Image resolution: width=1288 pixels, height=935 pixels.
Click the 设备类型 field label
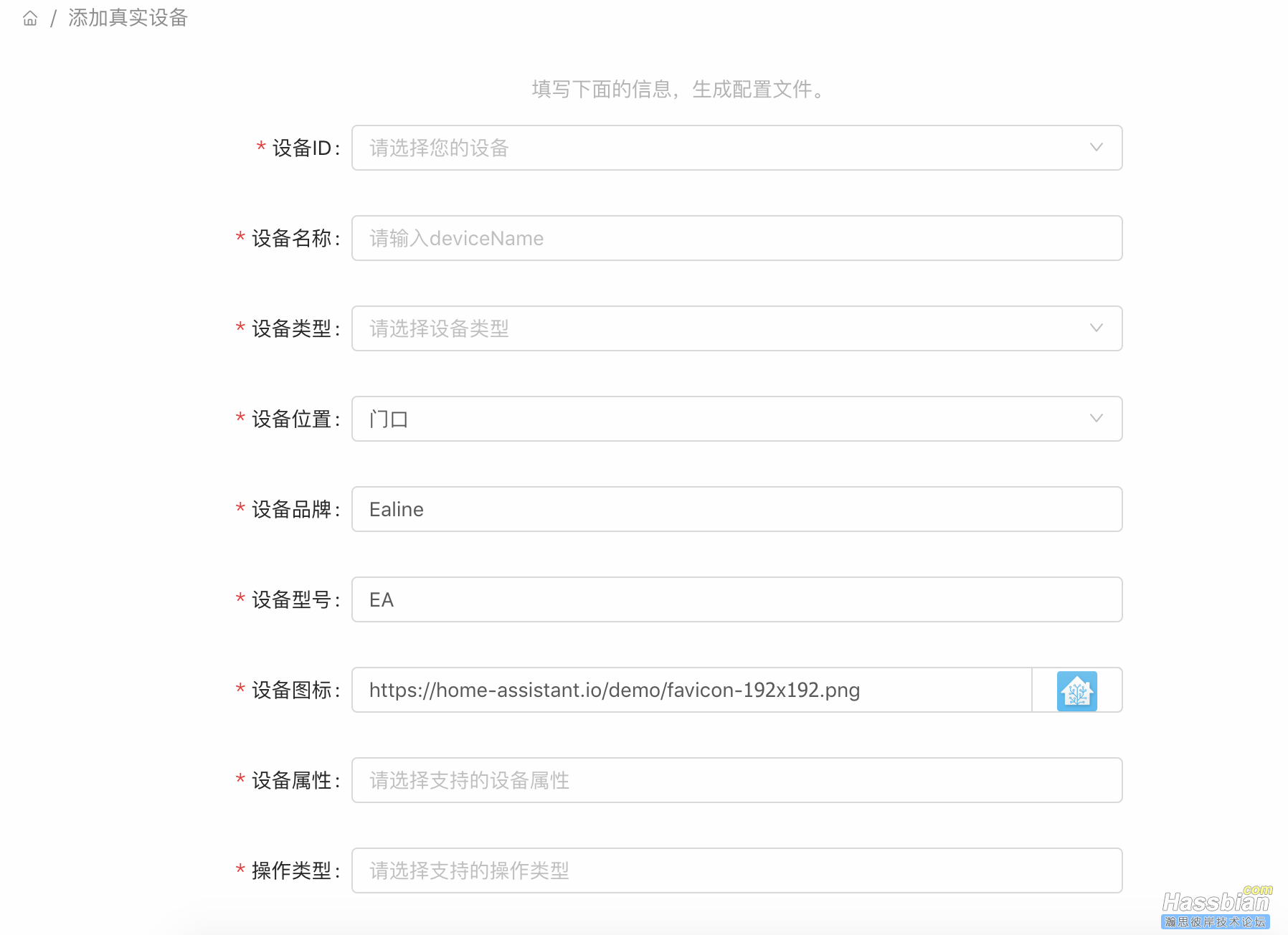point(295,329)
